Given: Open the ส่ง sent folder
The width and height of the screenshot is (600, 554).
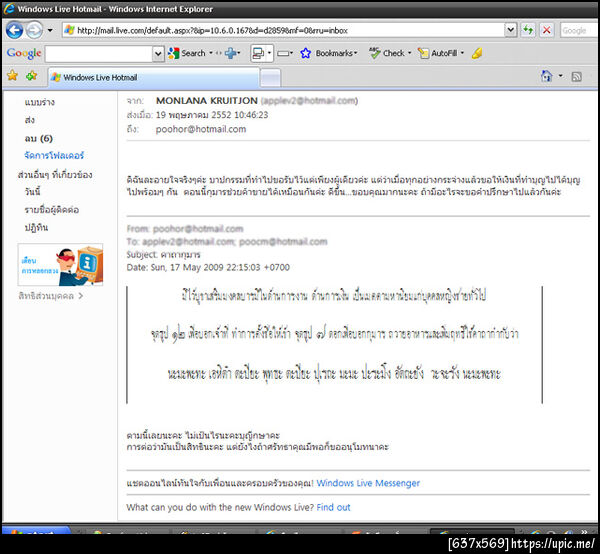Looking at the screenshot, I should [29, 120].
